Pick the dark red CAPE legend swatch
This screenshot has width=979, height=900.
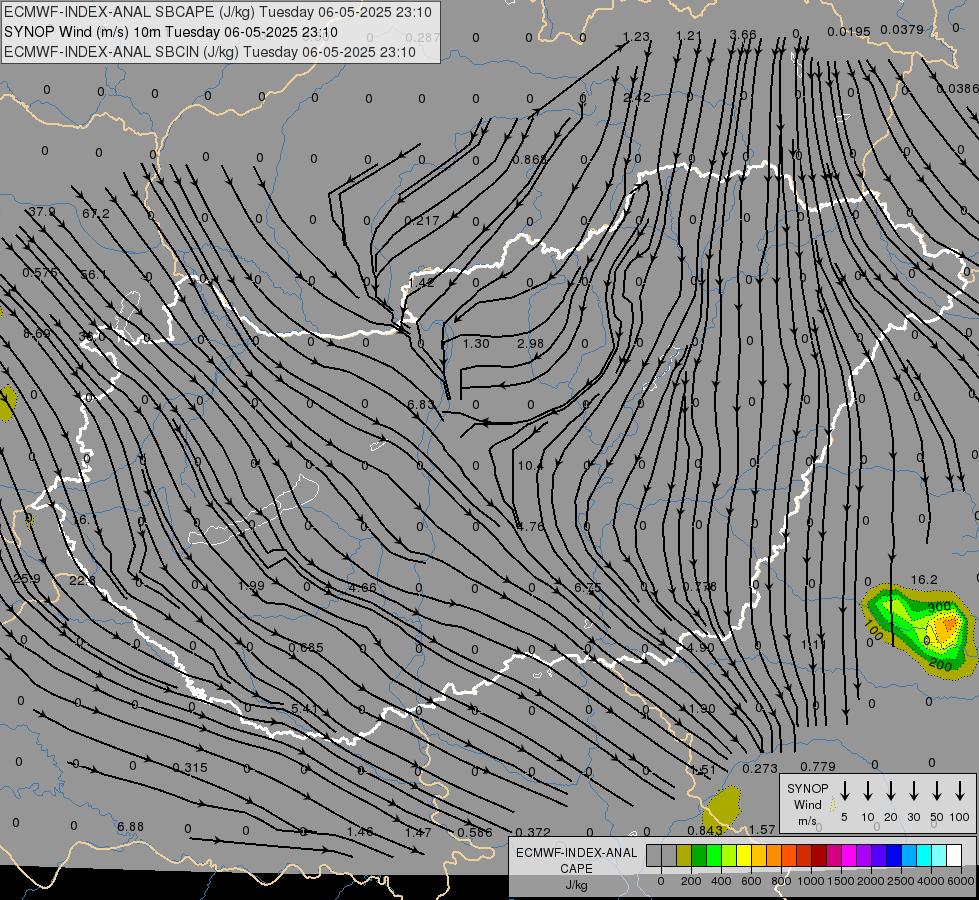point(819,856)
